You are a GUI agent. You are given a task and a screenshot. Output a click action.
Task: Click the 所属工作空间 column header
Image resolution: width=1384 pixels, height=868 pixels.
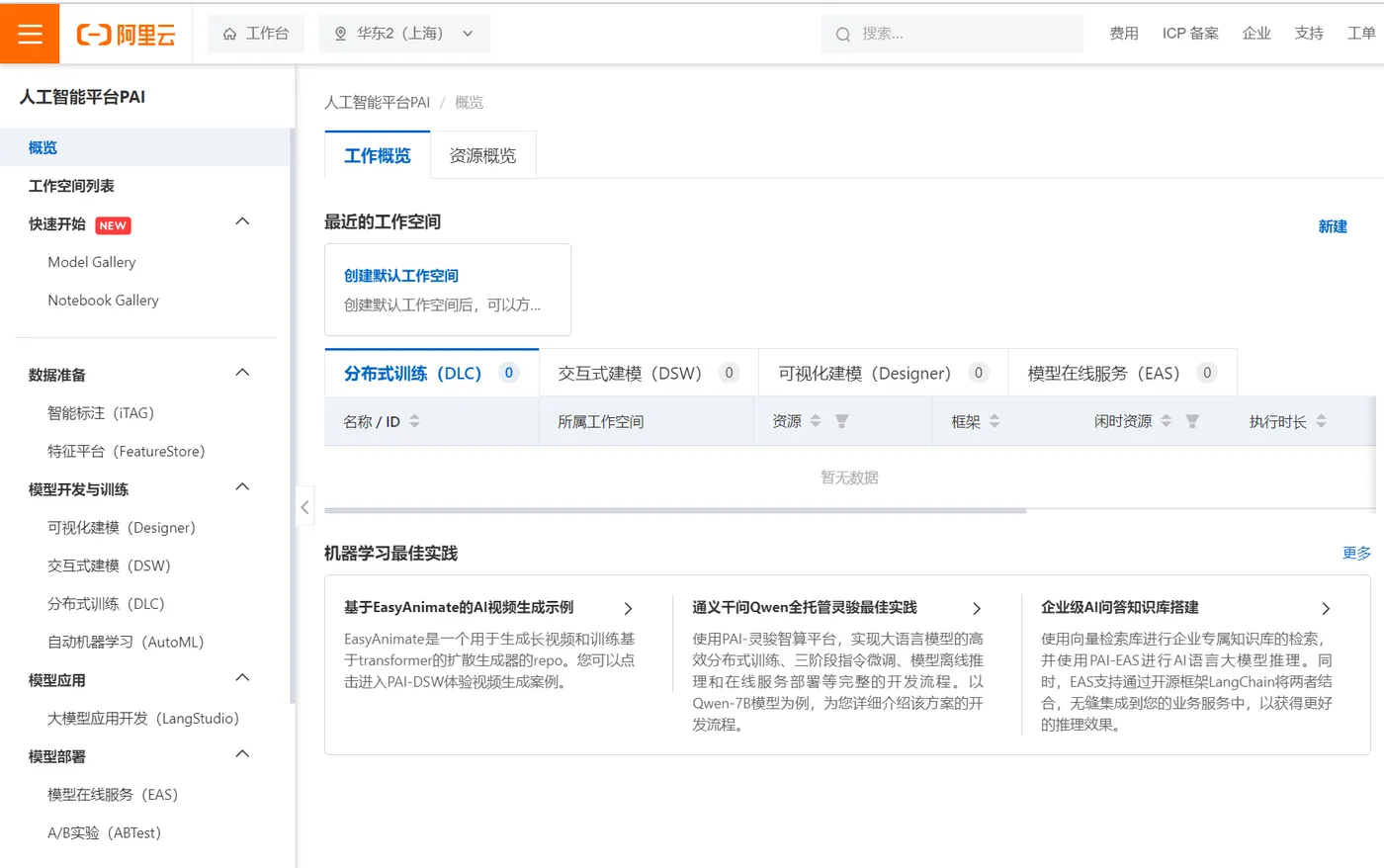[x=601, y=422]
